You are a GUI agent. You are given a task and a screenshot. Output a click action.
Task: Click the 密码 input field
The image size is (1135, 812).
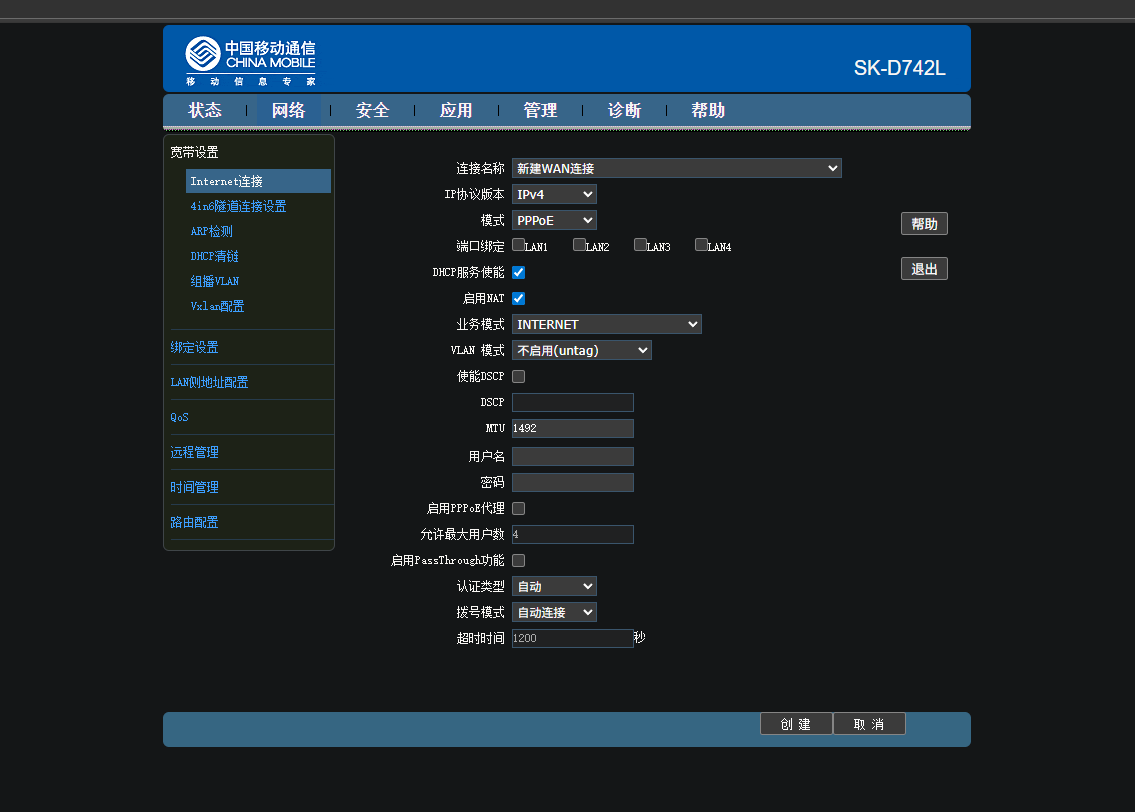[573, 483]
